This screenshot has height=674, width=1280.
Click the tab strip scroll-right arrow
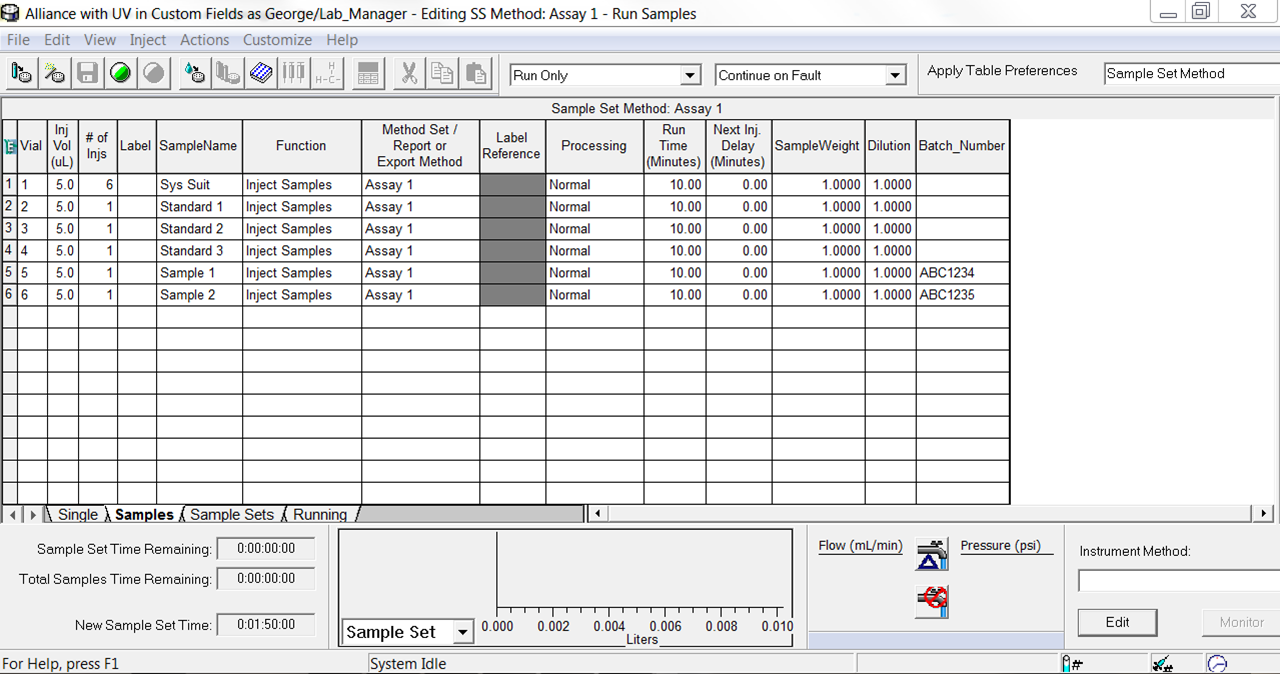pos(33,515)
